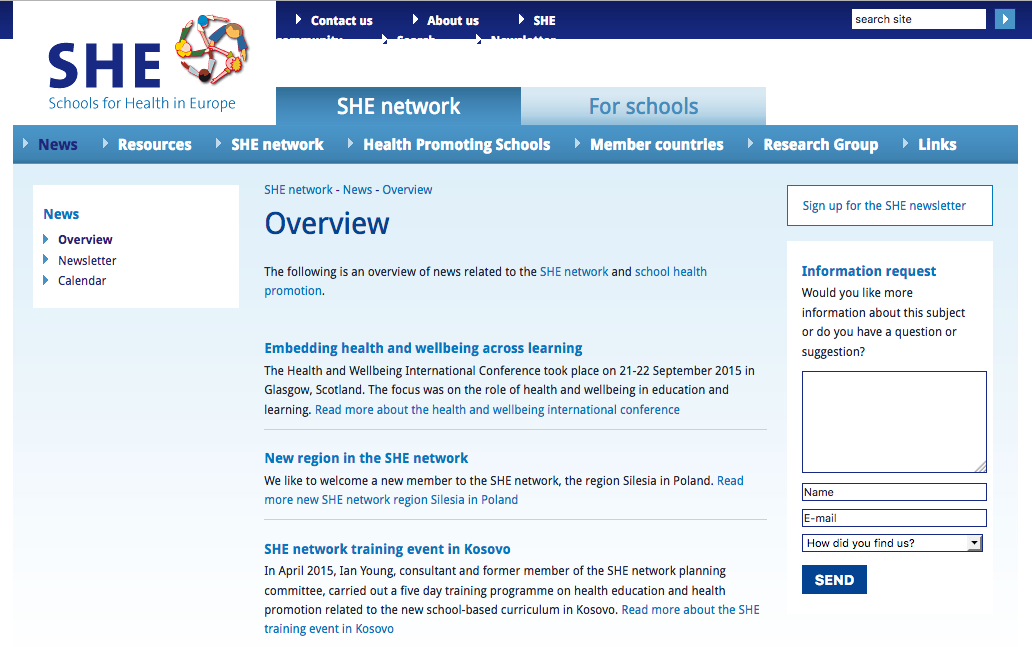Click the arrow bullet beside sidebar Newsletter
Image resolution: width=1032 pixels, height=647 pixels.
45,259
